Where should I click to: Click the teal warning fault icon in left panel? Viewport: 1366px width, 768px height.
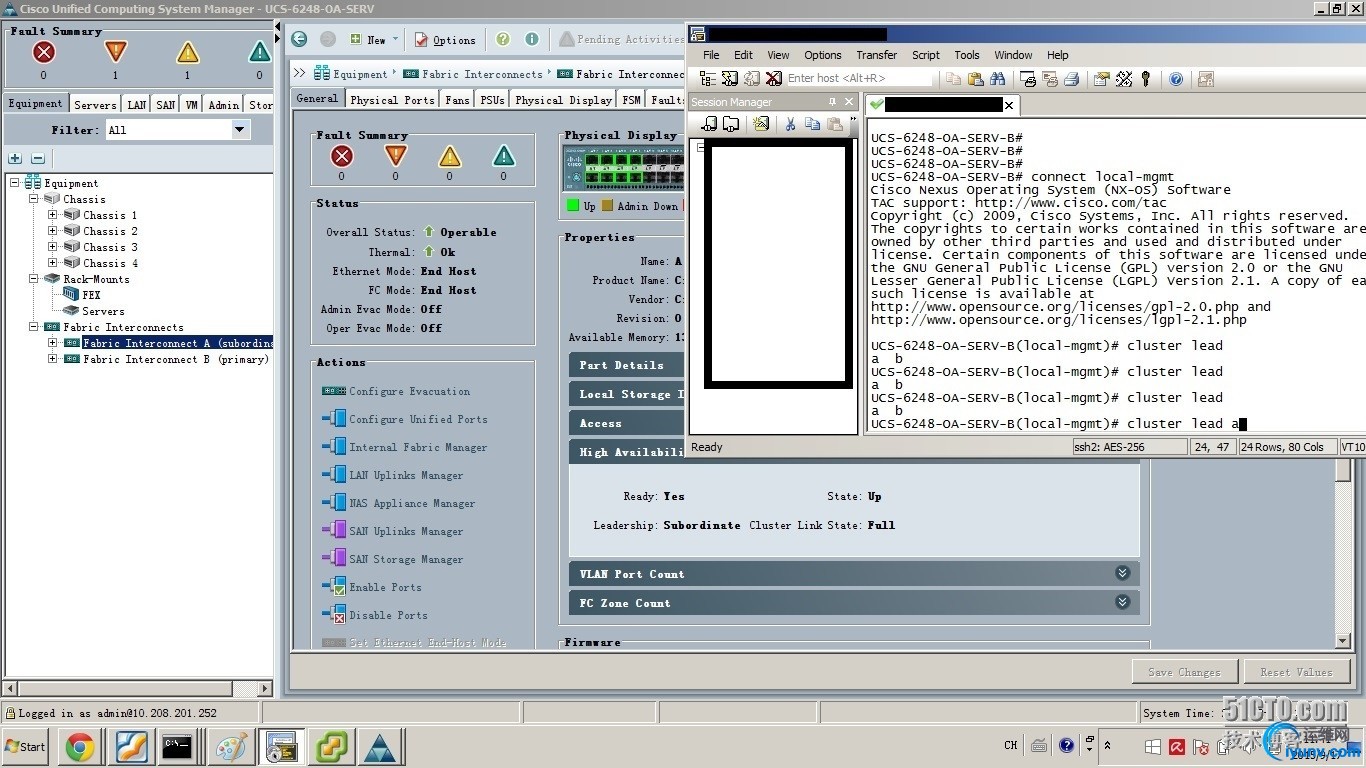pyautogui.click(x=259, y=52)
